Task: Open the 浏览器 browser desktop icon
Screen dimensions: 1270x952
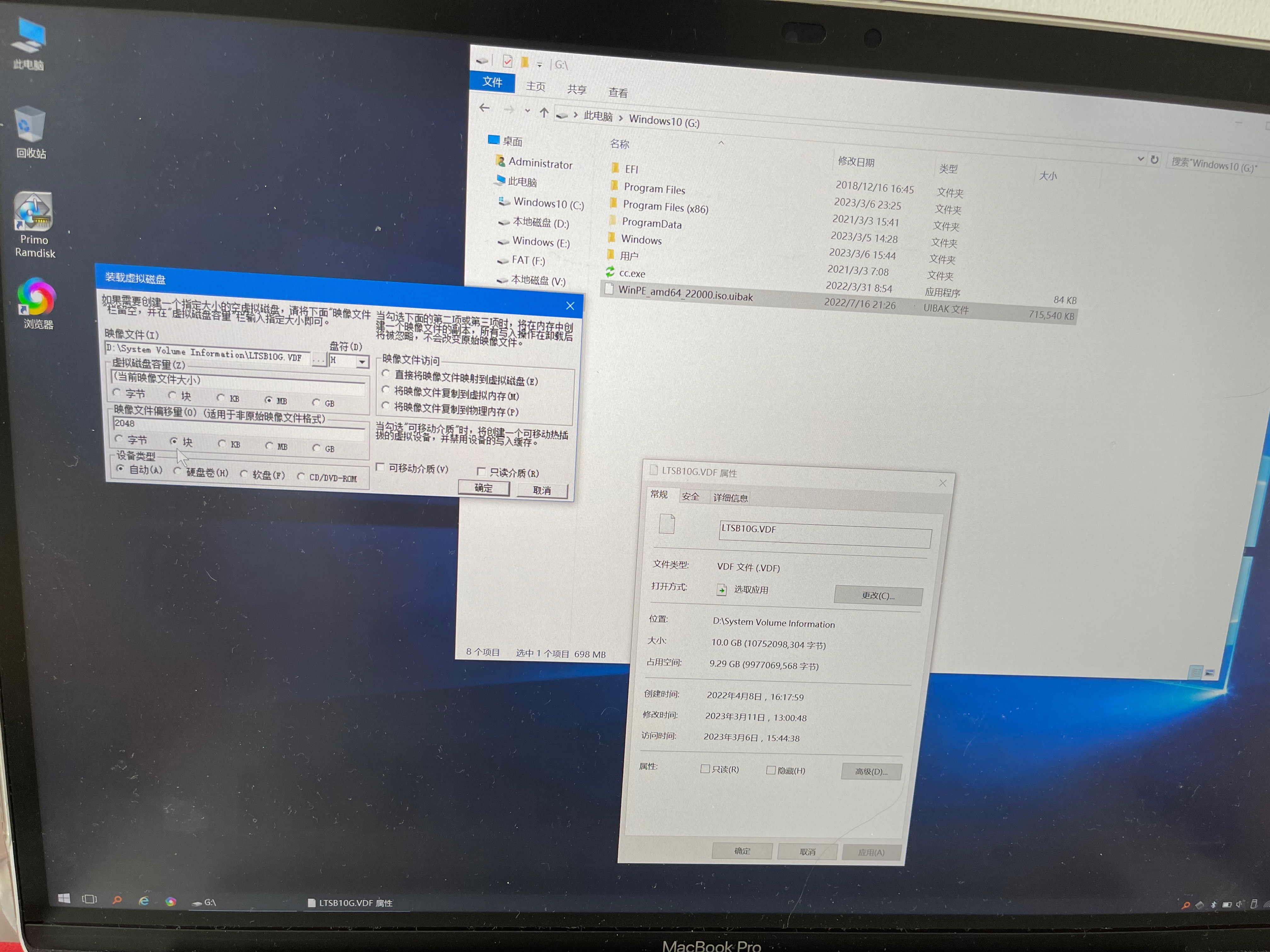Action: [x=37, y=304]
